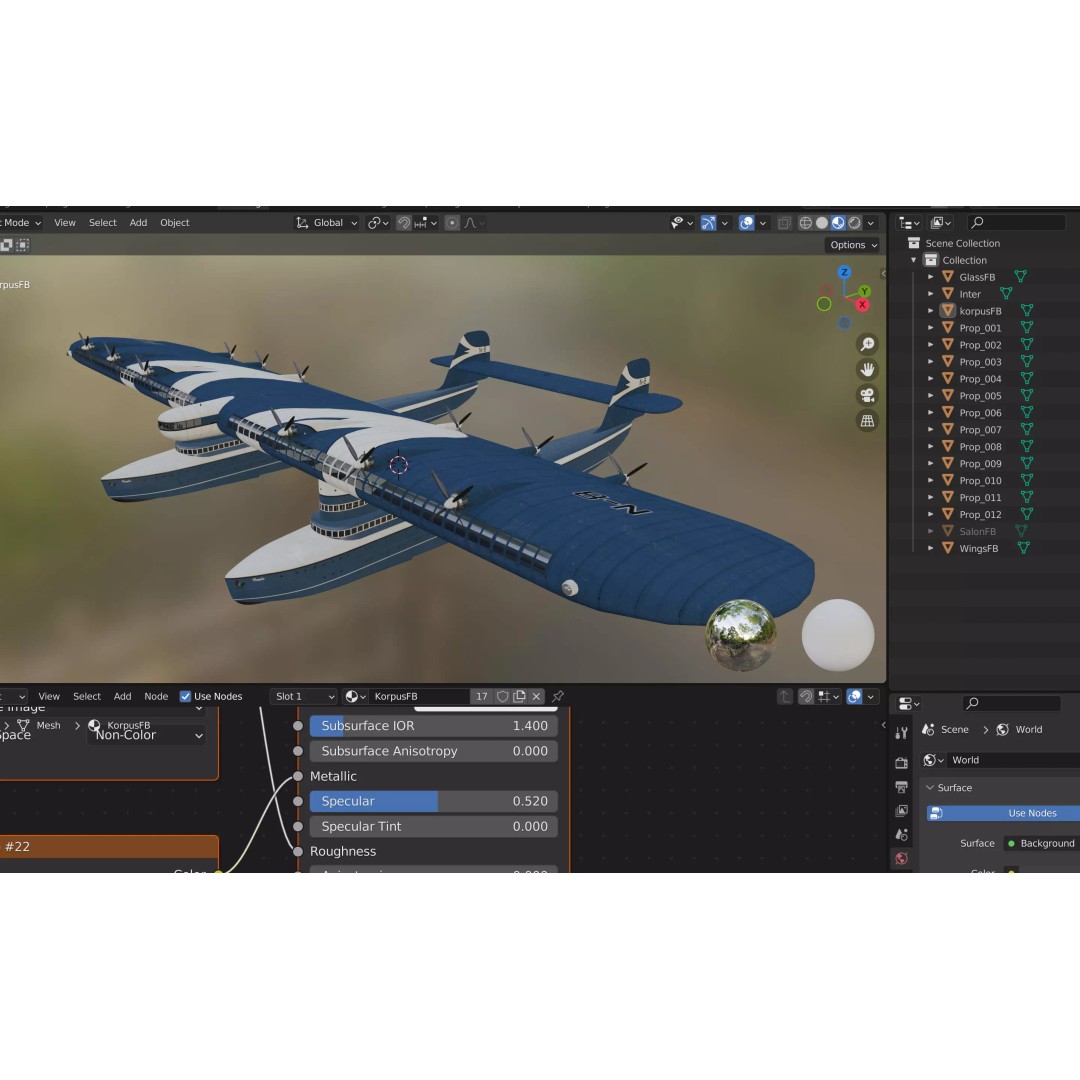Click the blue Z axis gizmo ball

point(844,272)
